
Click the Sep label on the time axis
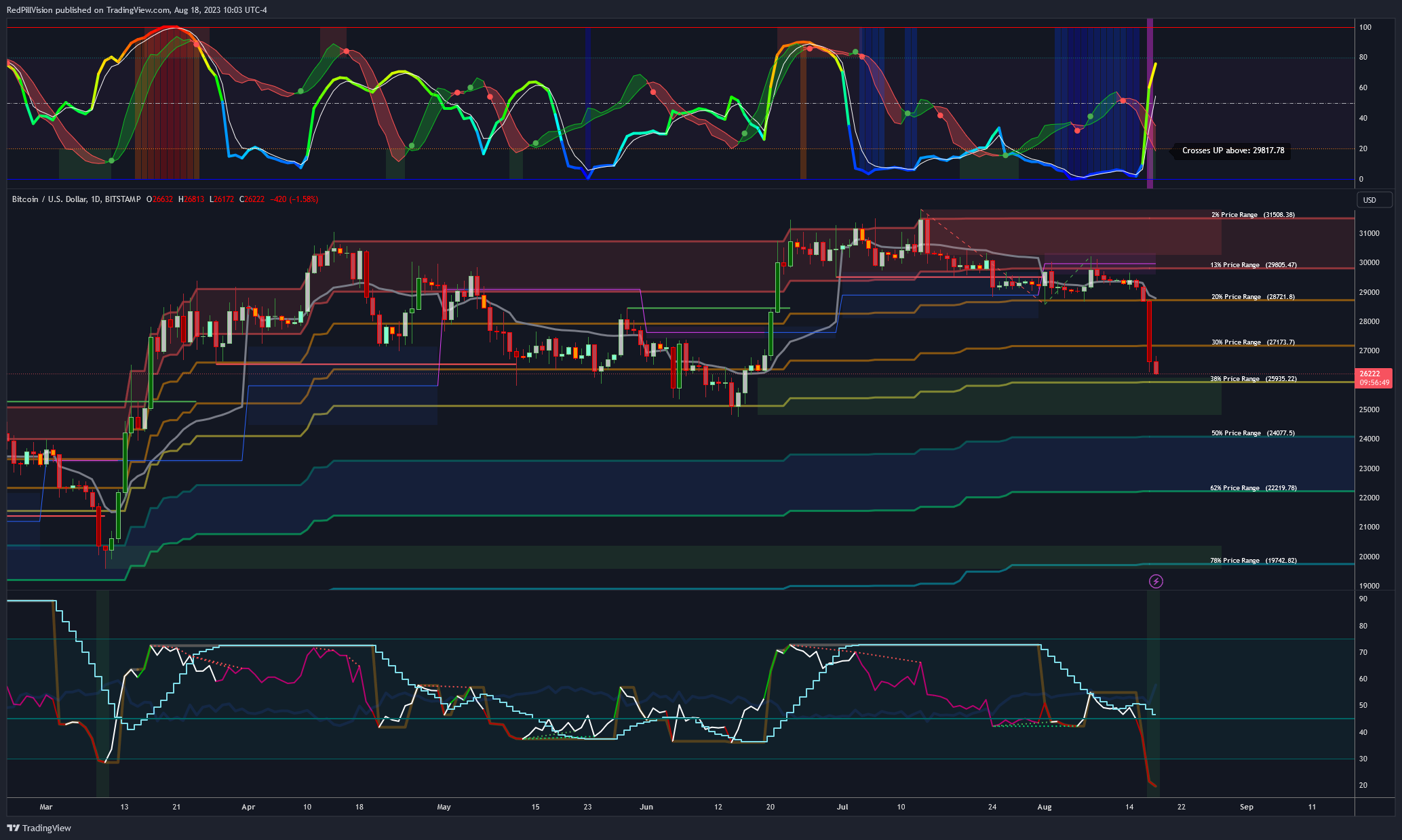click(1247, 807)
